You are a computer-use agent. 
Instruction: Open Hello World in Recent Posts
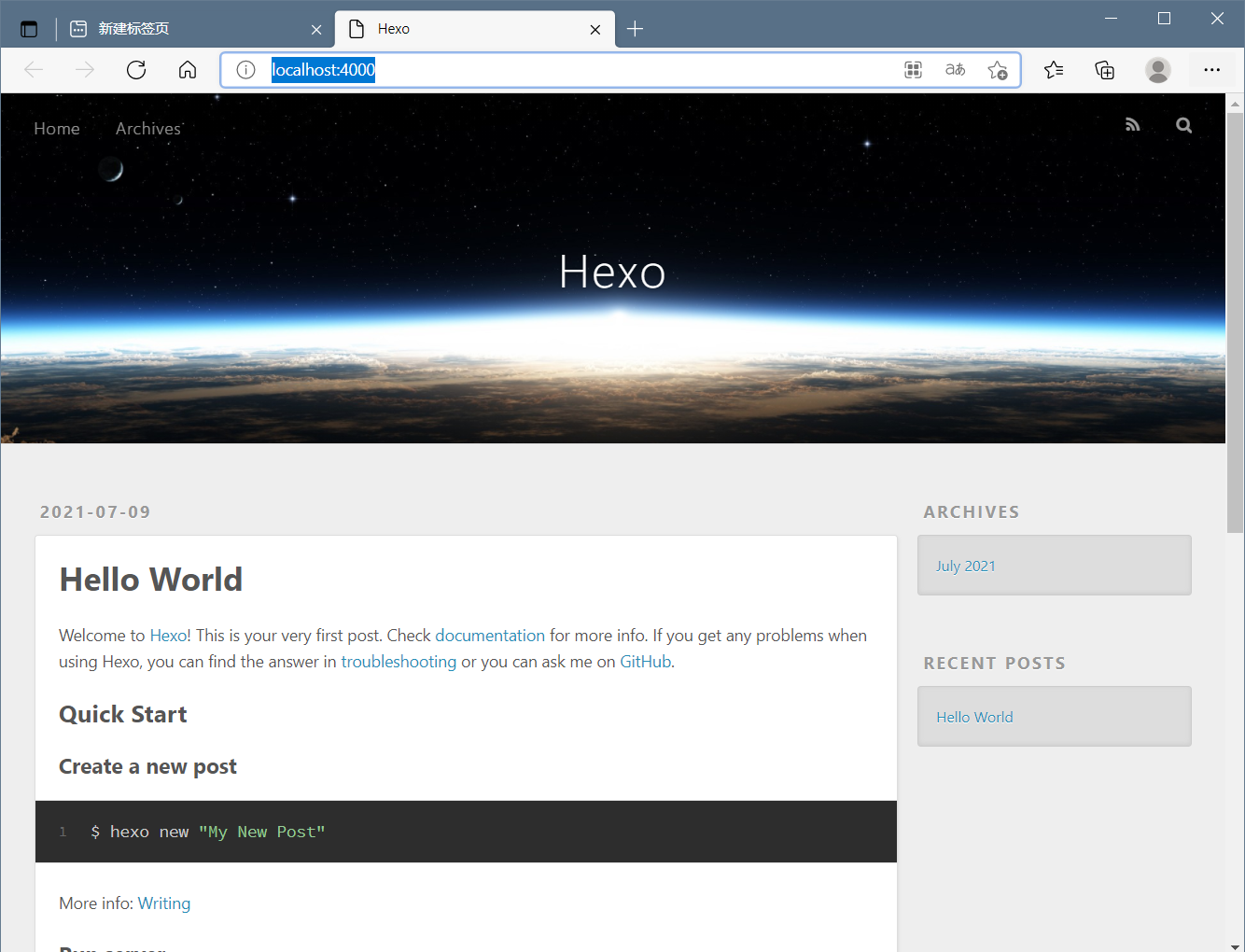click(974, 717)
